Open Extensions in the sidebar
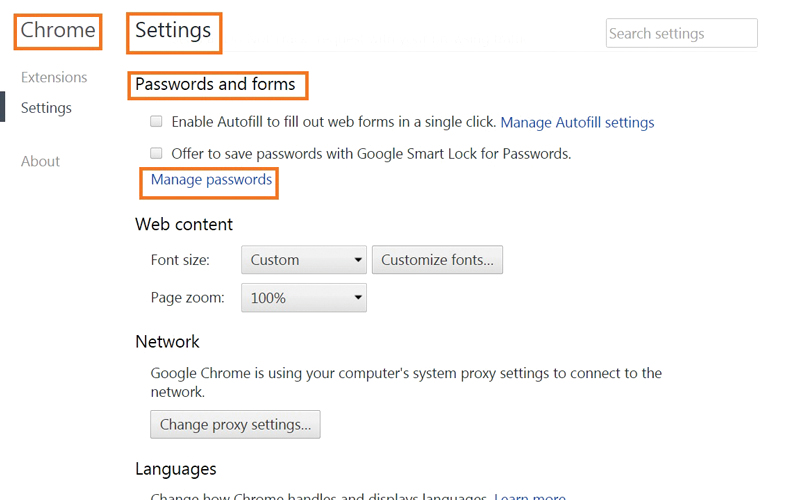This screenshot has height=500, width=800. pos(54,77)
